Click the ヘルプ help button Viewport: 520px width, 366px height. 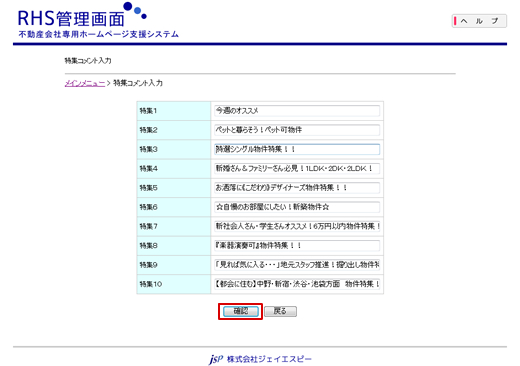pos(479,21)
